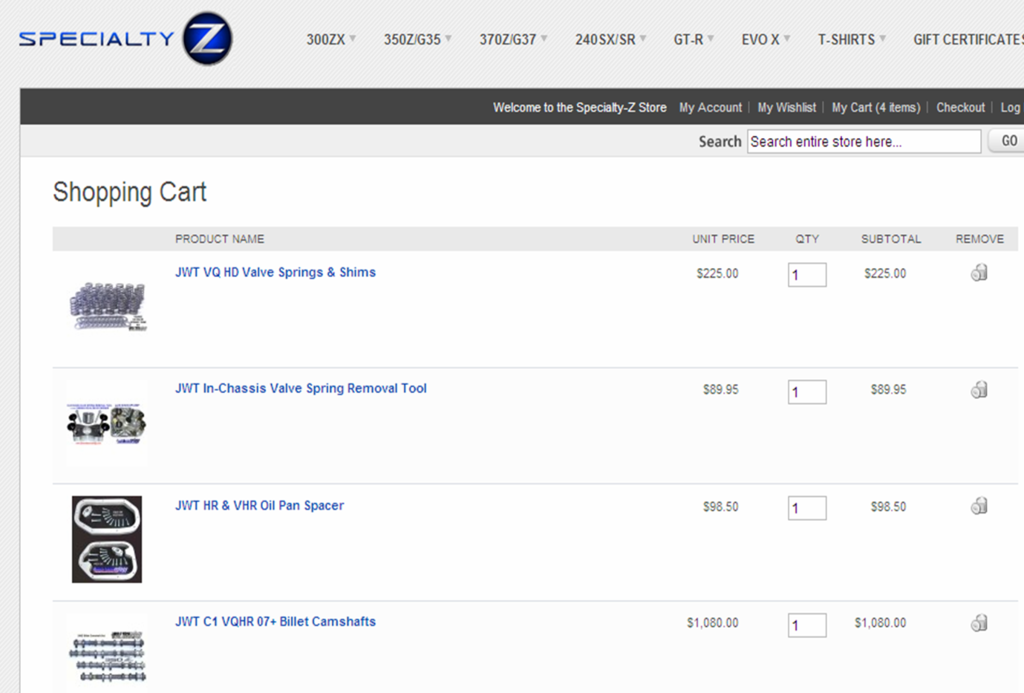Open the GT-R dropdown arrow

tap(711, 38)
